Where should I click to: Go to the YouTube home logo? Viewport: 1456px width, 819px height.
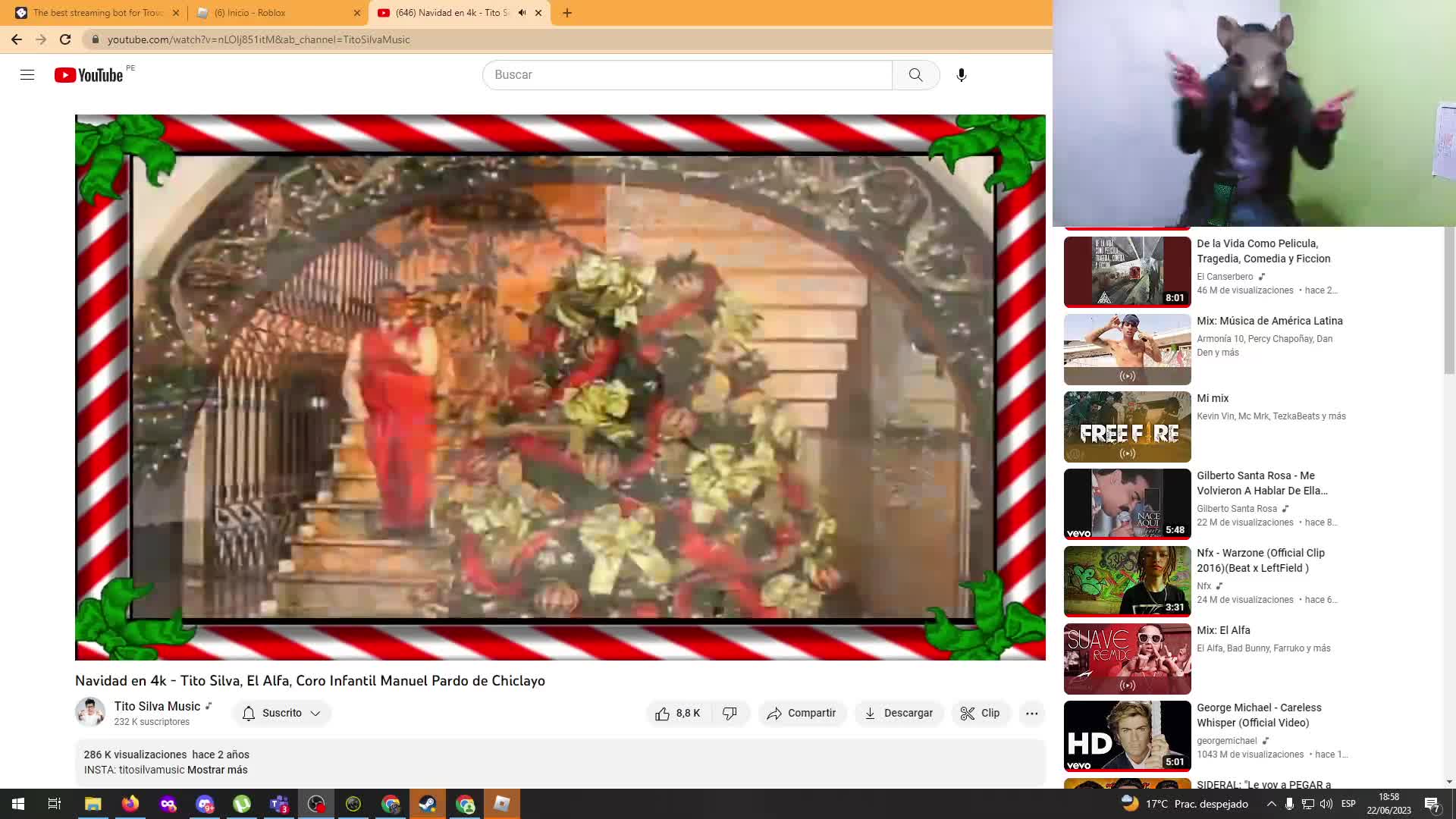pos(89,75)
